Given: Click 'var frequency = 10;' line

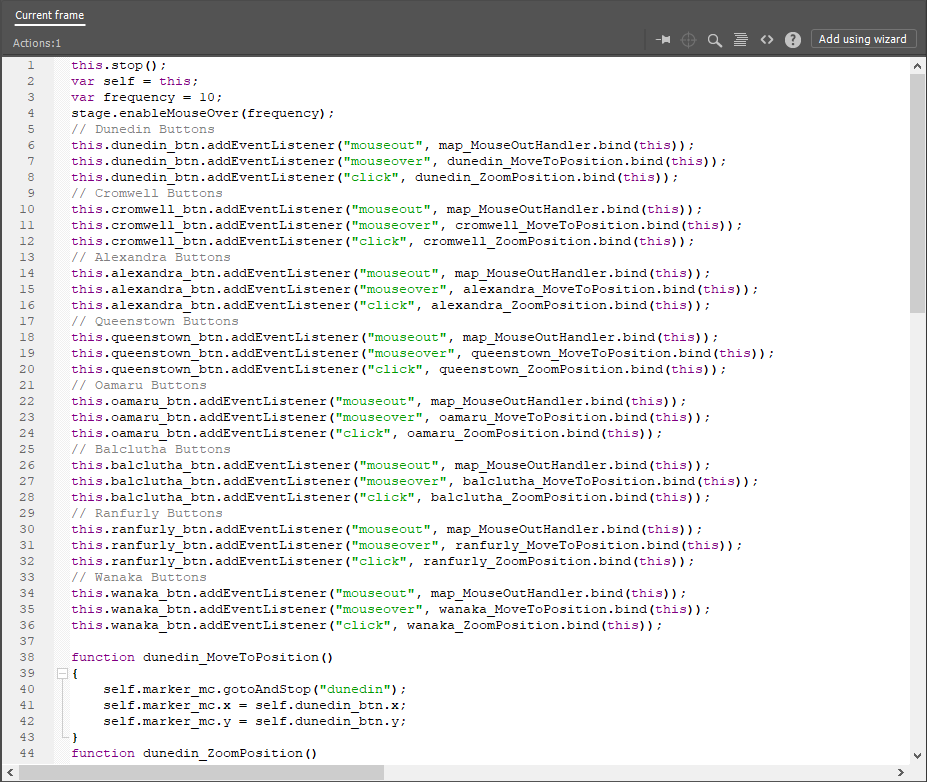Looking at the screenshot, I should [147, 98].
